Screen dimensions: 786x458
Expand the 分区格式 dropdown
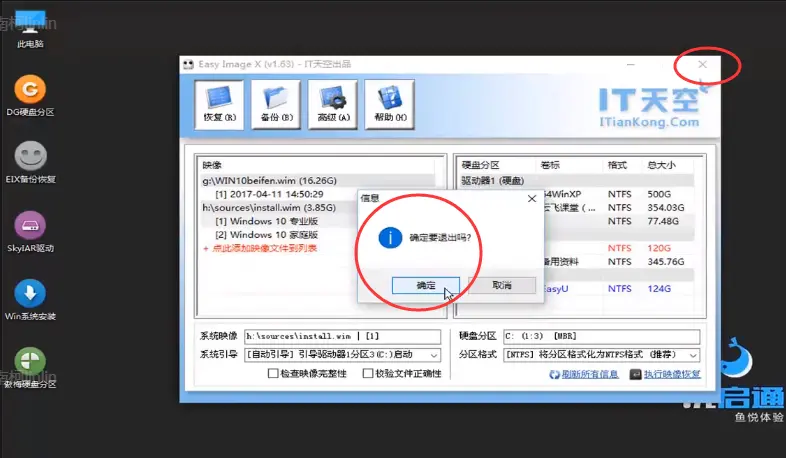coord(693,355)
